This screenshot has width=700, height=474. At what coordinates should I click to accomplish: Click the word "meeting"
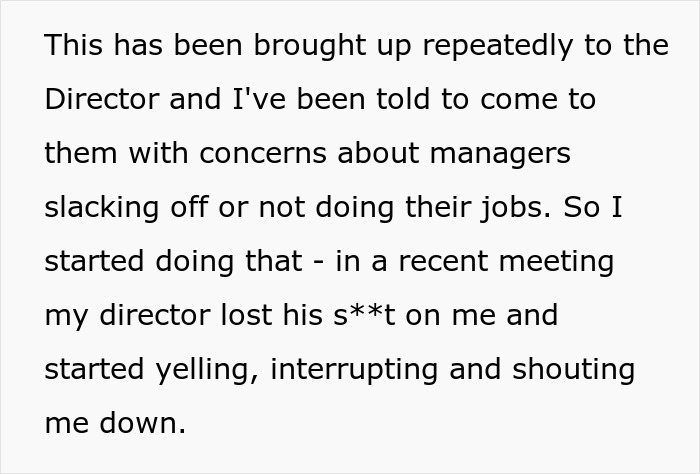556,263
